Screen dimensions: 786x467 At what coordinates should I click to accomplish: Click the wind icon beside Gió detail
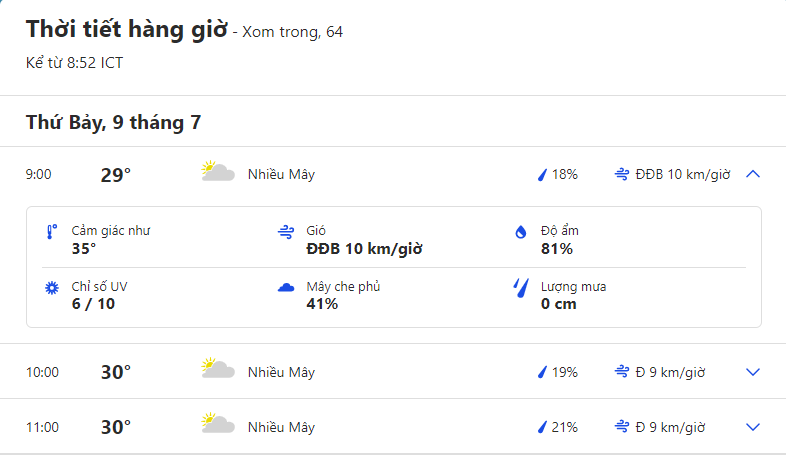click(286, 232)
